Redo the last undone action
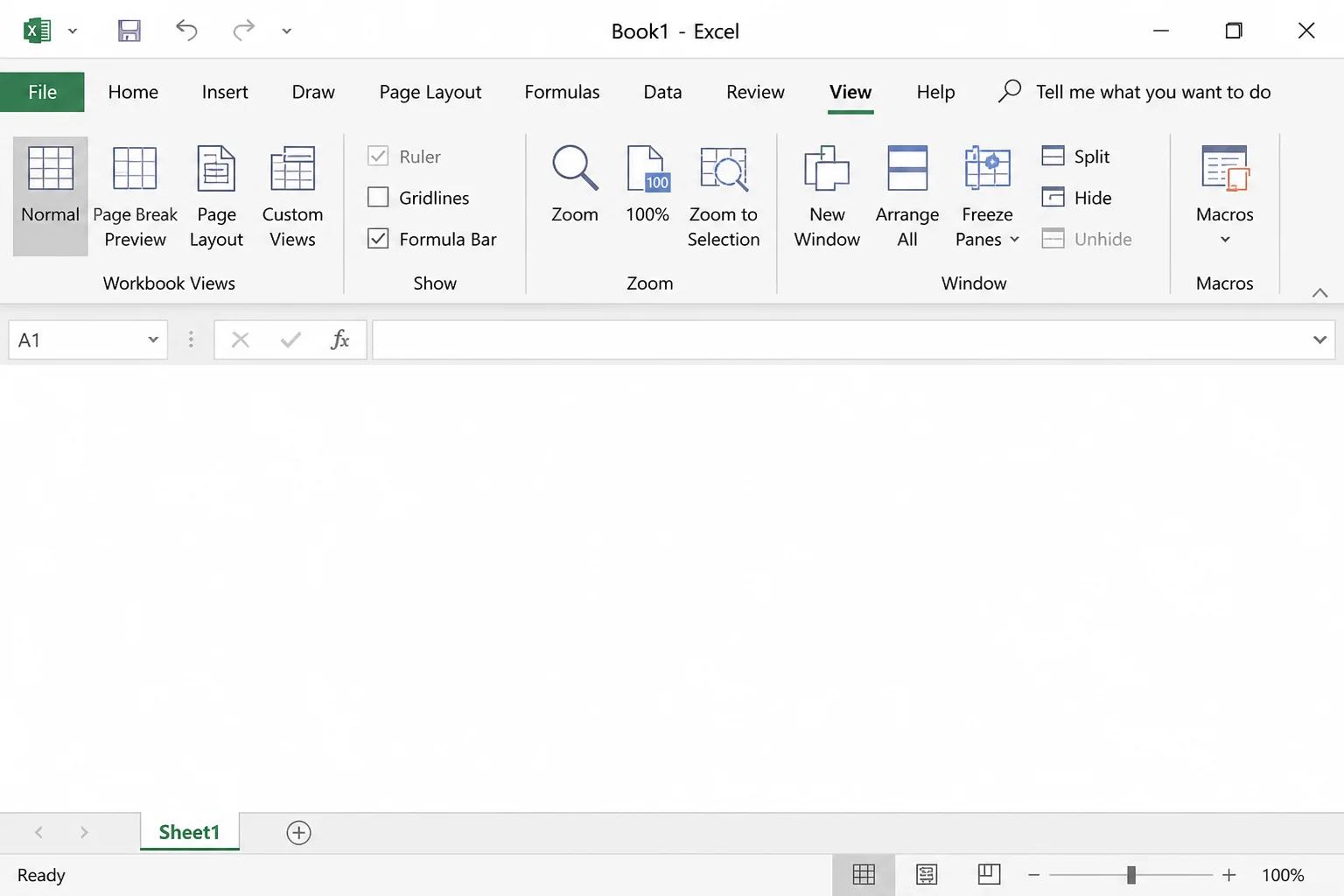This screenshot has height=896, width=1344. click(243, 31)
